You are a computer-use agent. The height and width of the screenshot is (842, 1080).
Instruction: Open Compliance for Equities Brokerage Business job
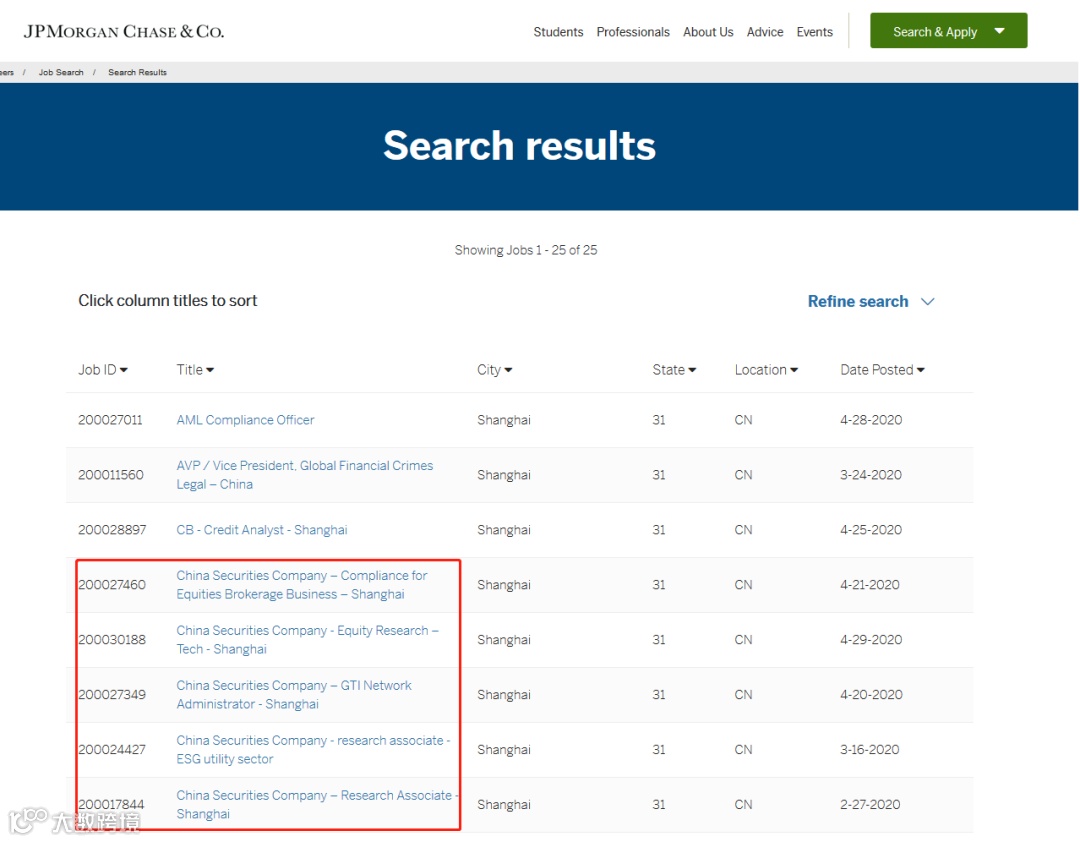(302, 585)
